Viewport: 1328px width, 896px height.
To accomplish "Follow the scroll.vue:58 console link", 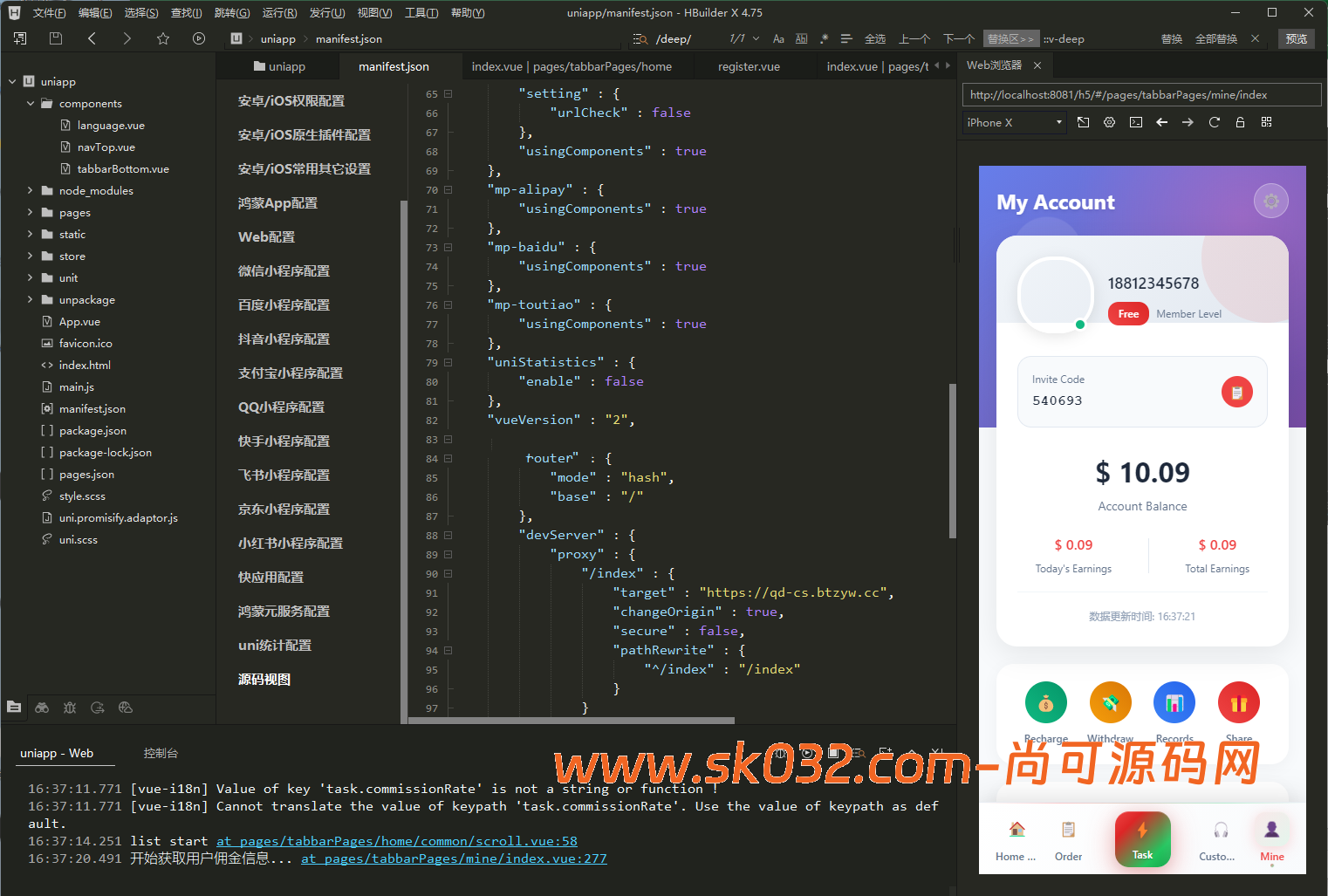I will 397,840.
